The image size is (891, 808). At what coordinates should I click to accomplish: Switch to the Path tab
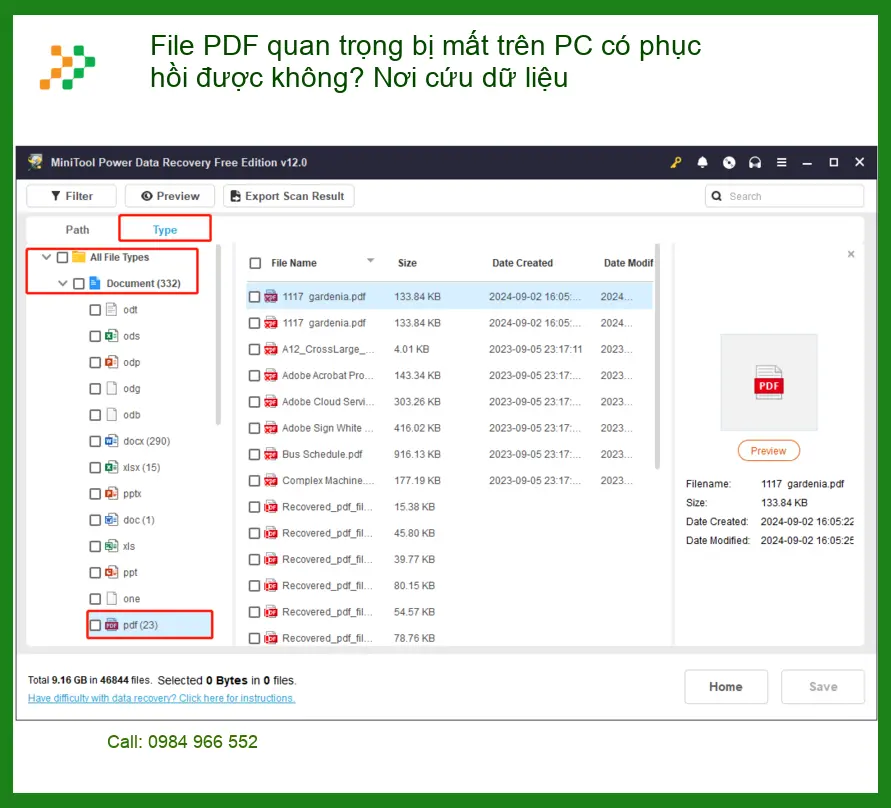77,230
